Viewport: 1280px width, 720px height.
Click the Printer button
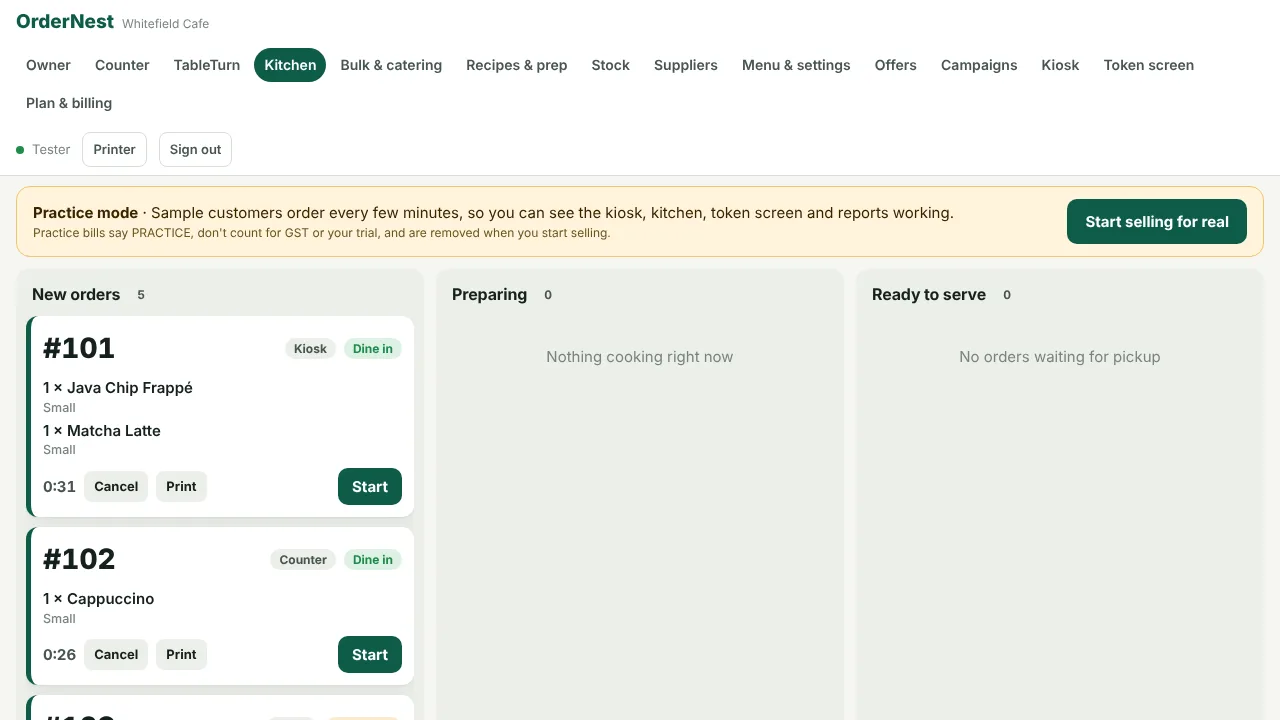(x=115, y=149)
